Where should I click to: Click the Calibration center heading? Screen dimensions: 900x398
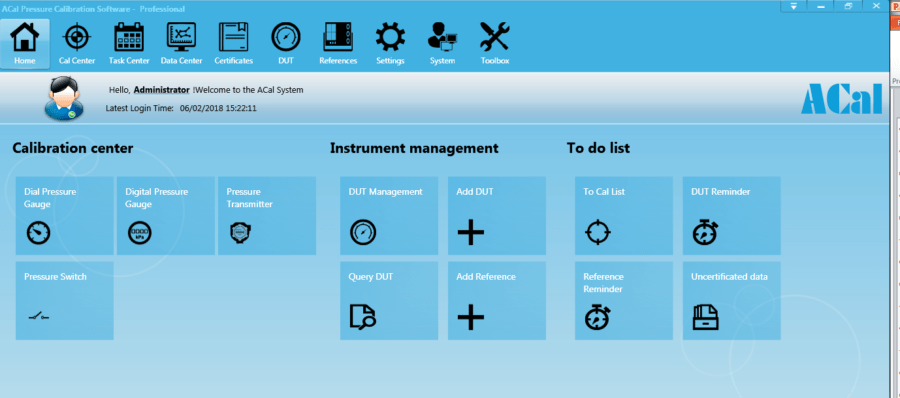tap(73, 149)
